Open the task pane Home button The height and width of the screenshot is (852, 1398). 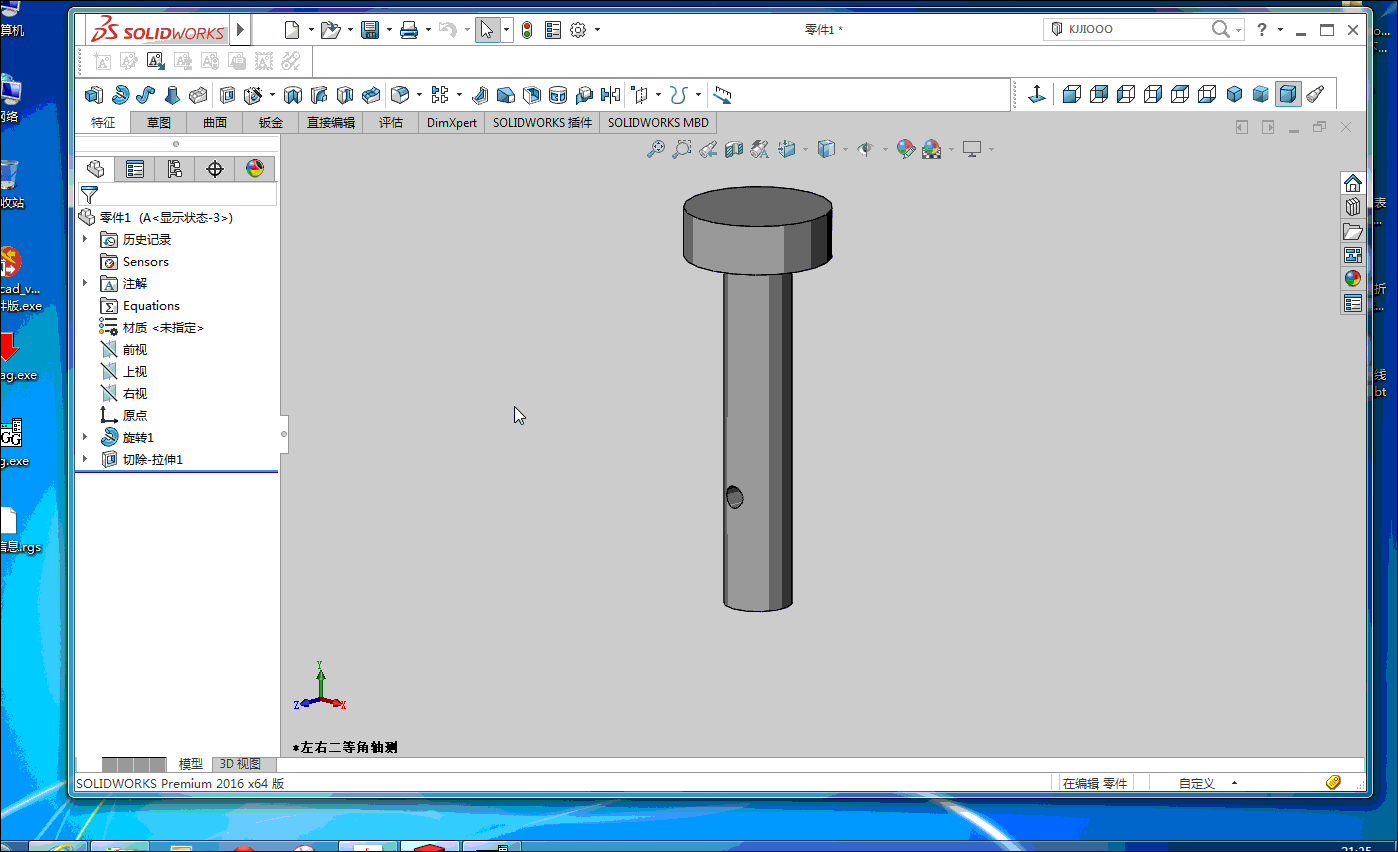[1353, 183]
